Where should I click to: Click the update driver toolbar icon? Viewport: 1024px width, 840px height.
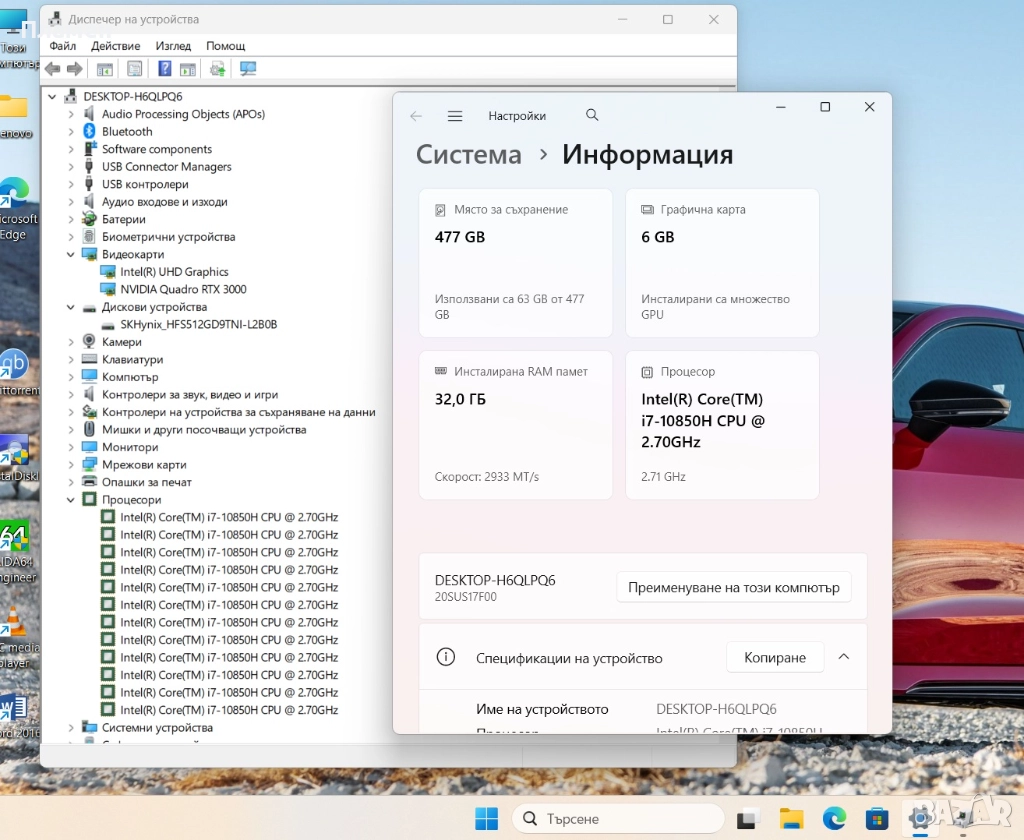(217, 69)
